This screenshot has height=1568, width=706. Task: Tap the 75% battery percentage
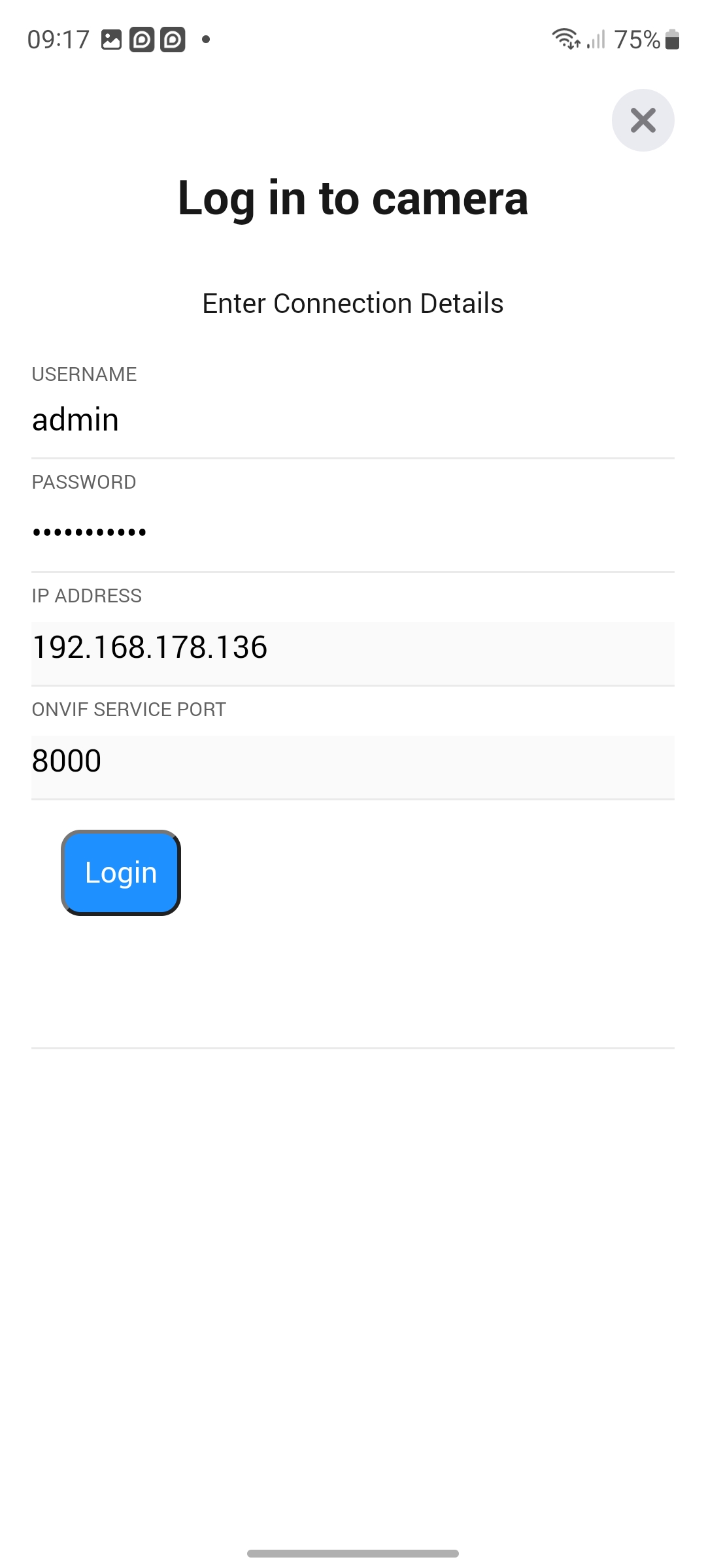coord(637,40)
